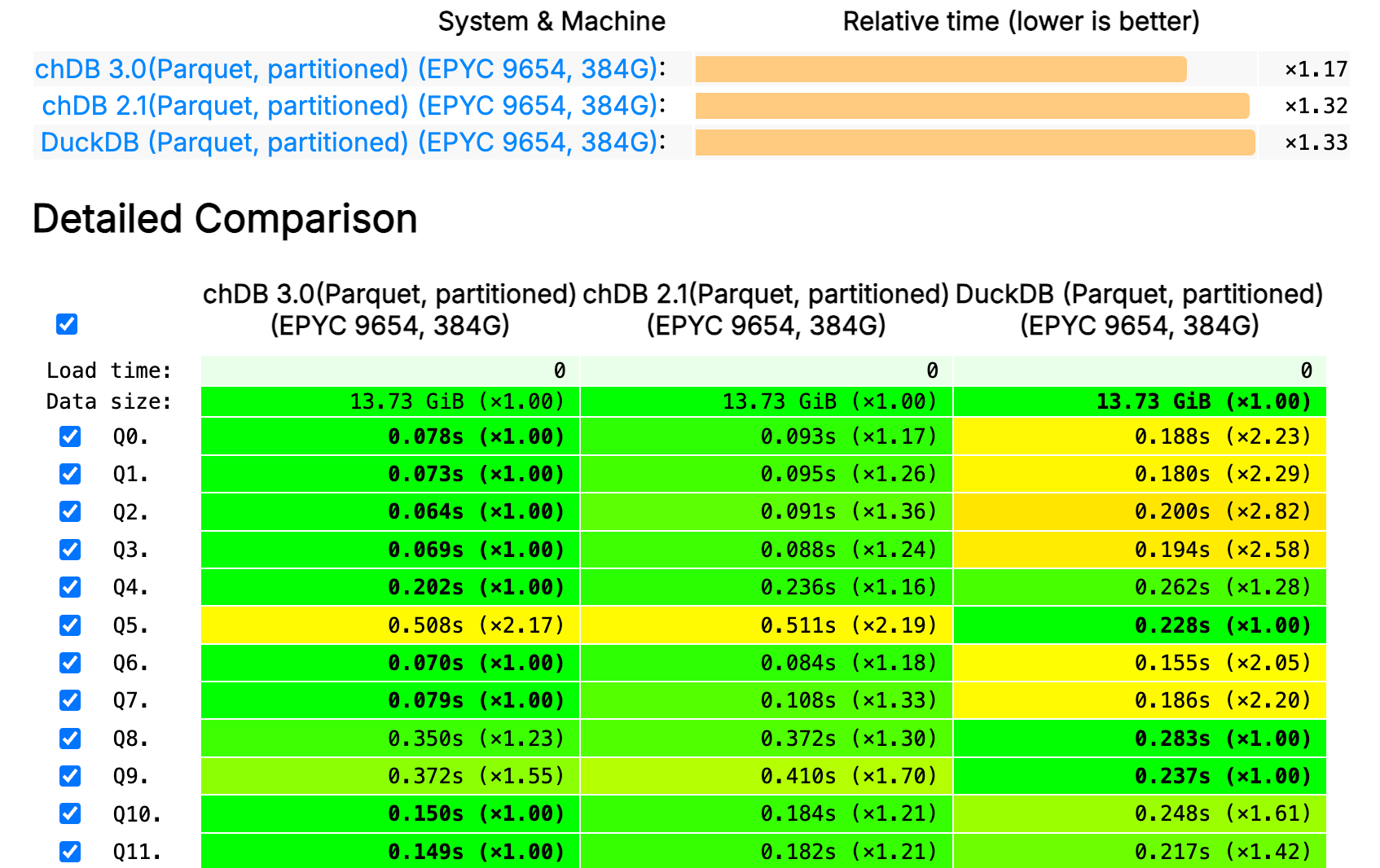
Task: Click Q4 chDB 2.1 cell 0.236s
Action: 767,587
